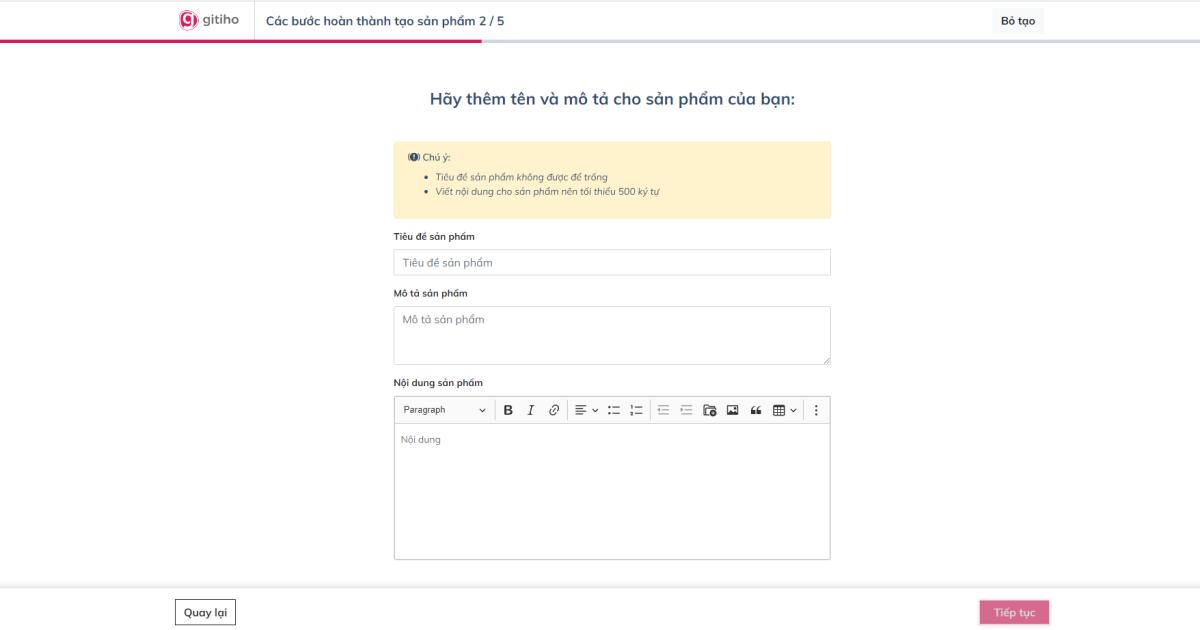Insert a numbered list
The width and height of the screenshot is (1200, 630).
pos(636,410)
